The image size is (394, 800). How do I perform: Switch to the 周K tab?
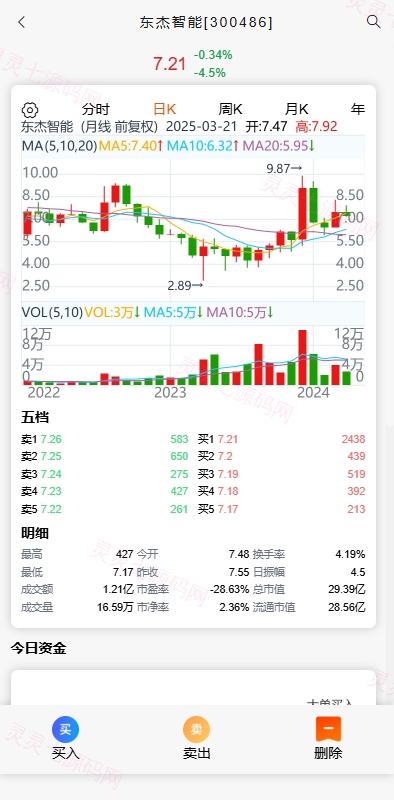click(x=231, y=109)
